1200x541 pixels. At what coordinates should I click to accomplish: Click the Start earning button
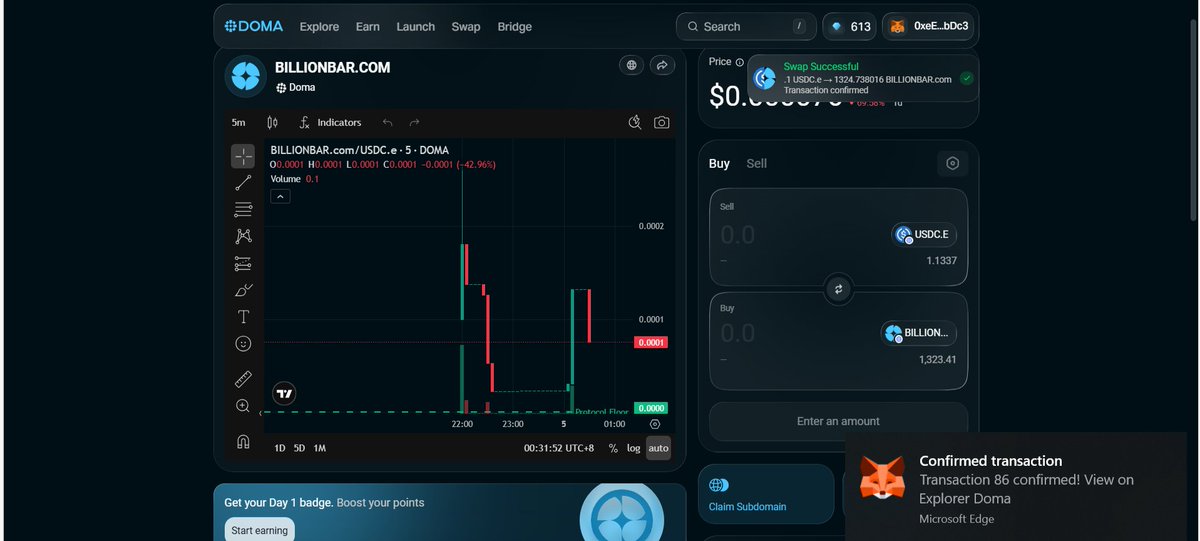pos(259,530)
